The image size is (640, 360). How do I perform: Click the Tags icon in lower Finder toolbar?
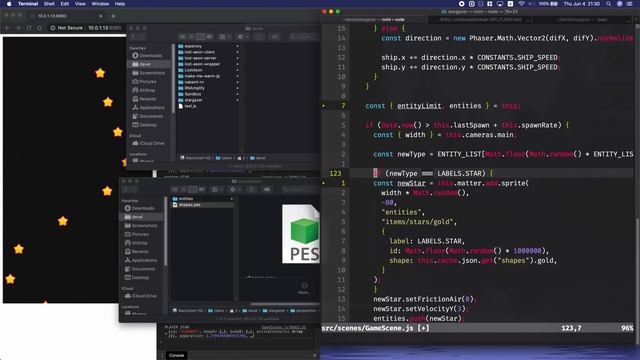tap(267, 190)
